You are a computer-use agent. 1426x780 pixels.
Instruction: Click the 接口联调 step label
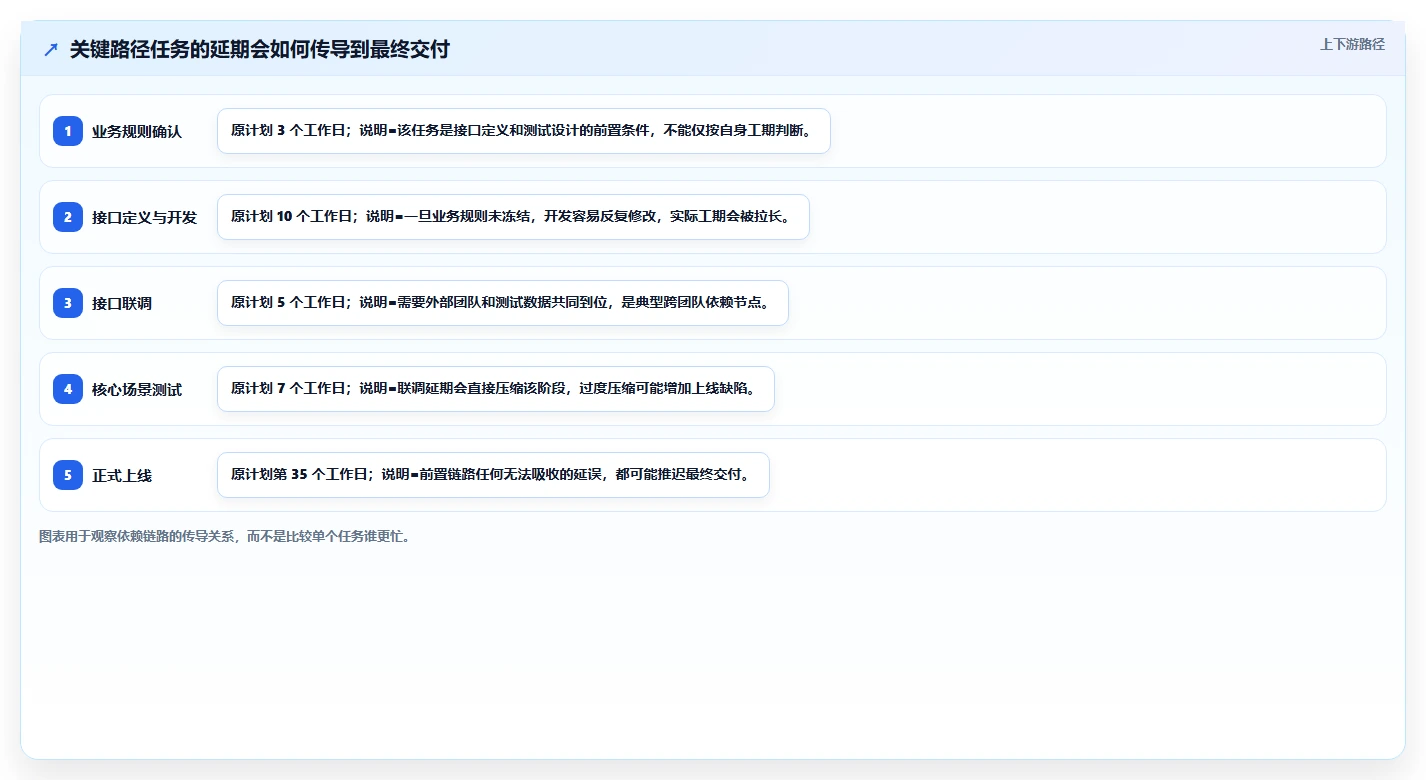tap(122, 303)
